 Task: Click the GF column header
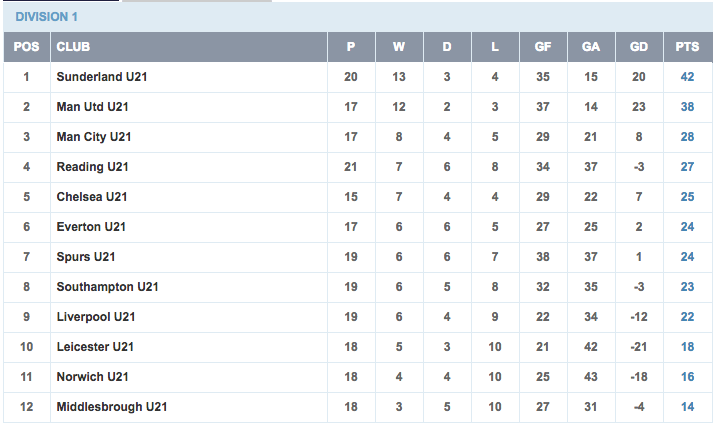(x=543, y=47)
